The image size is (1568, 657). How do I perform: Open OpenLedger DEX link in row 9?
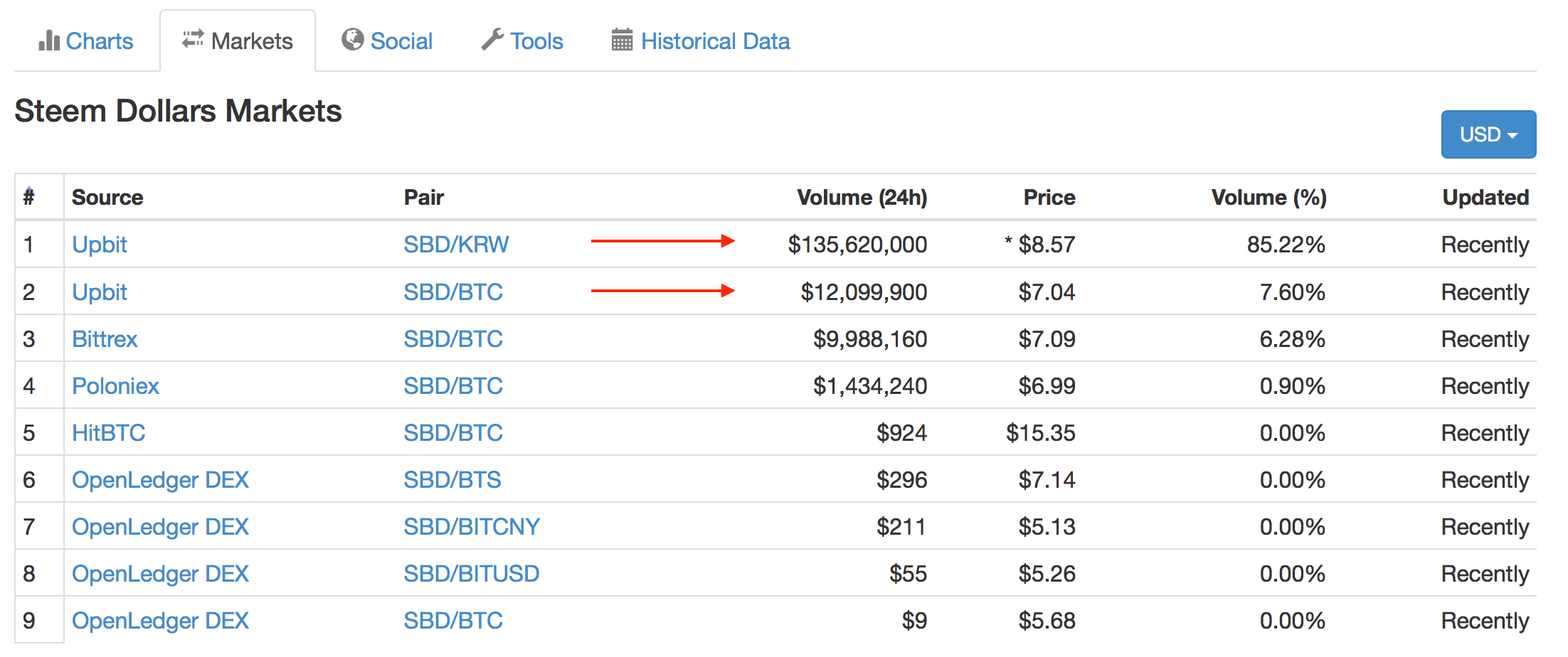pos(160,621)
